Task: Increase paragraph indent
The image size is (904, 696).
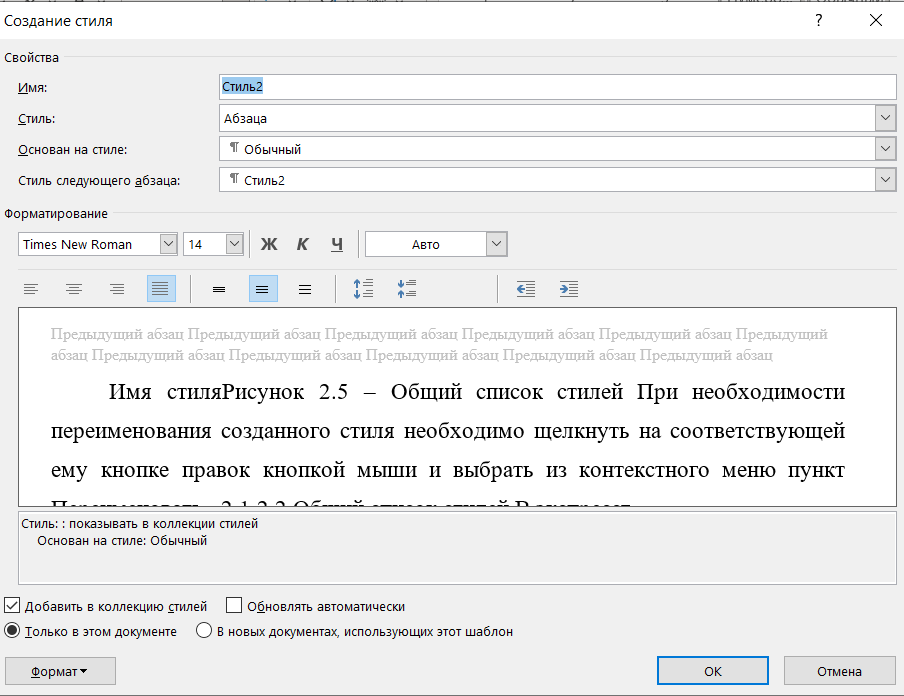Action: (x=569, y=289)
